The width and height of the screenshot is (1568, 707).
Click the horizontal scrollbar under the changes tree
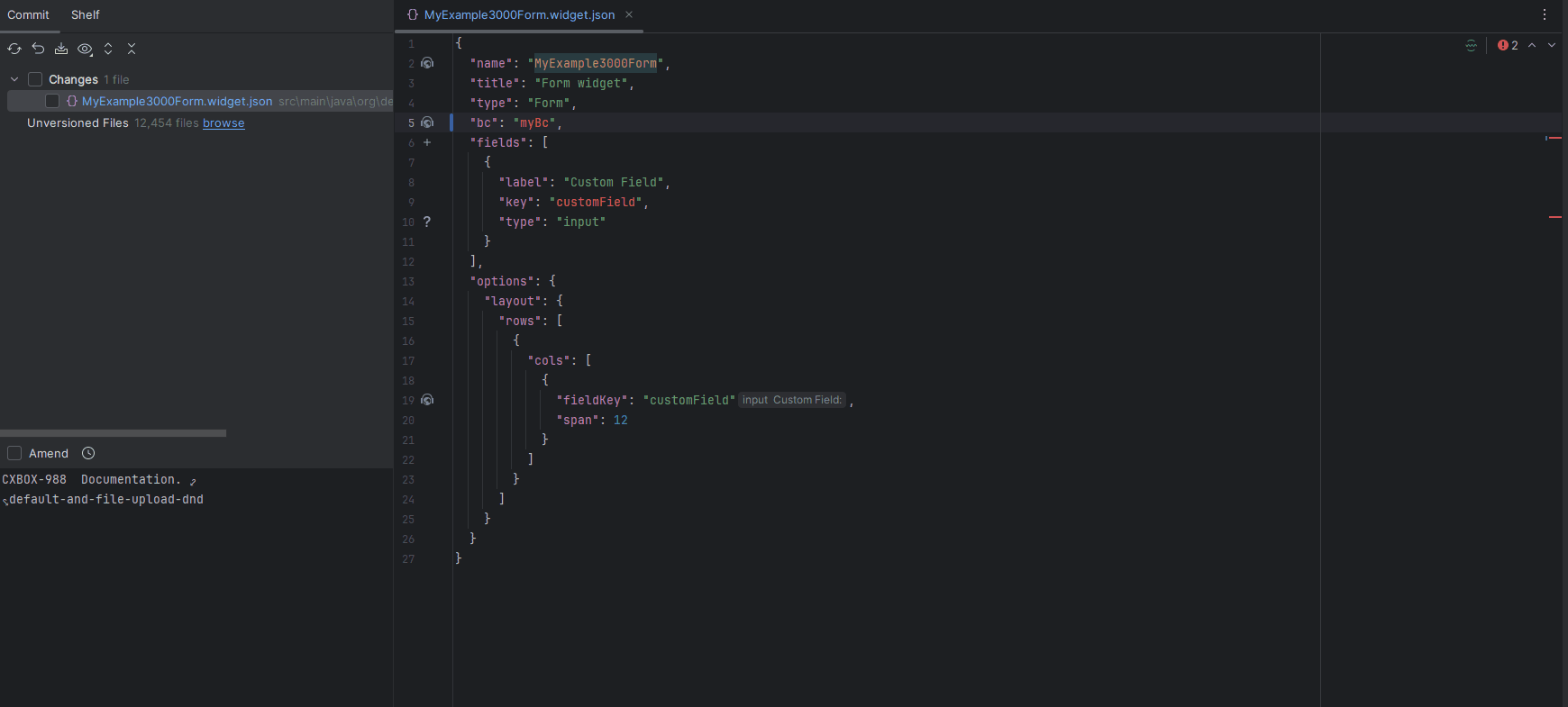(x=113, y=433)
